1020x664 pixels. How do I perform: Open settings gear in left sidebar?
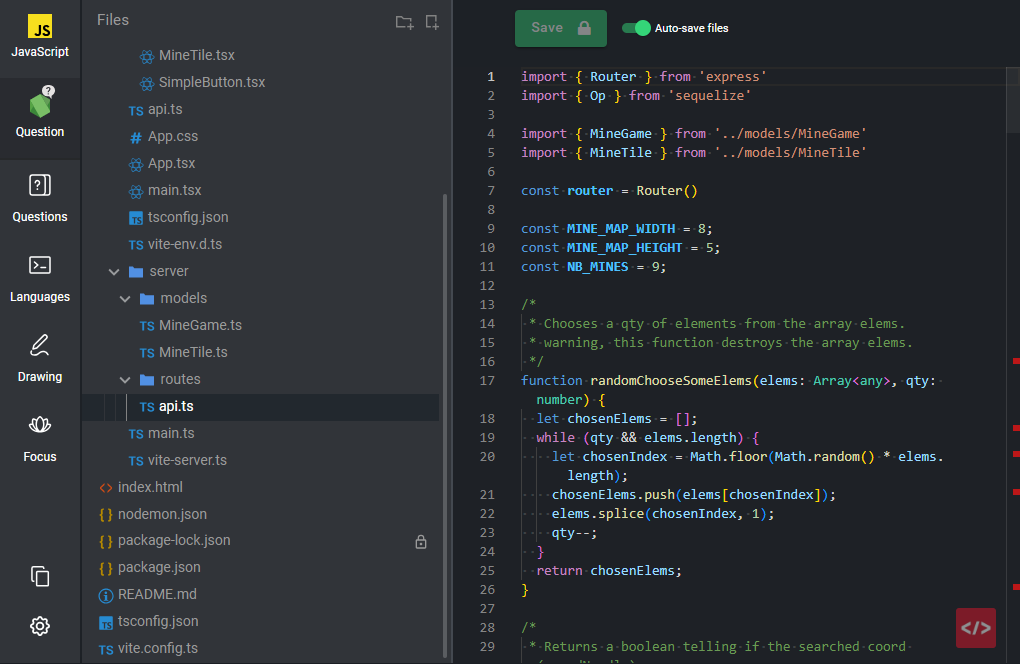pyautogui.click(x=40, y=626)
